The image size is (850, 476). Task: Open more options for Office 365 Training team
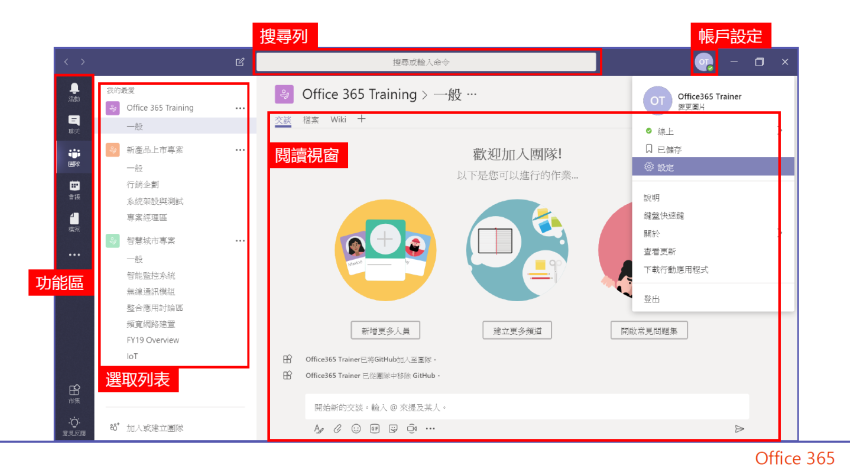coord(240,108)
